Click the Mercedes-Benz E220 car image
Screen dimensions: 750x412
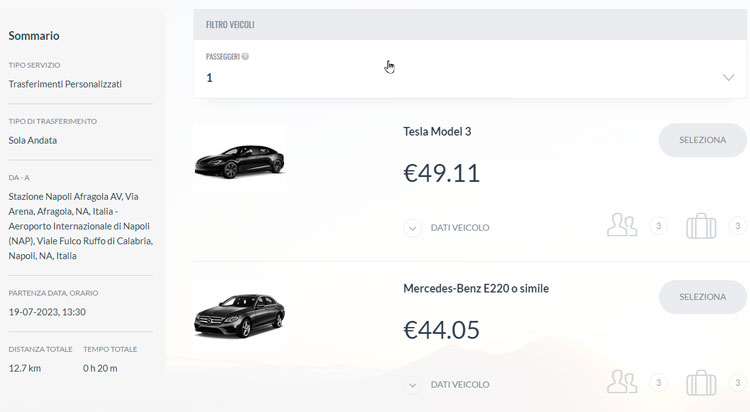pyautogui.click(x=240, y=316)
